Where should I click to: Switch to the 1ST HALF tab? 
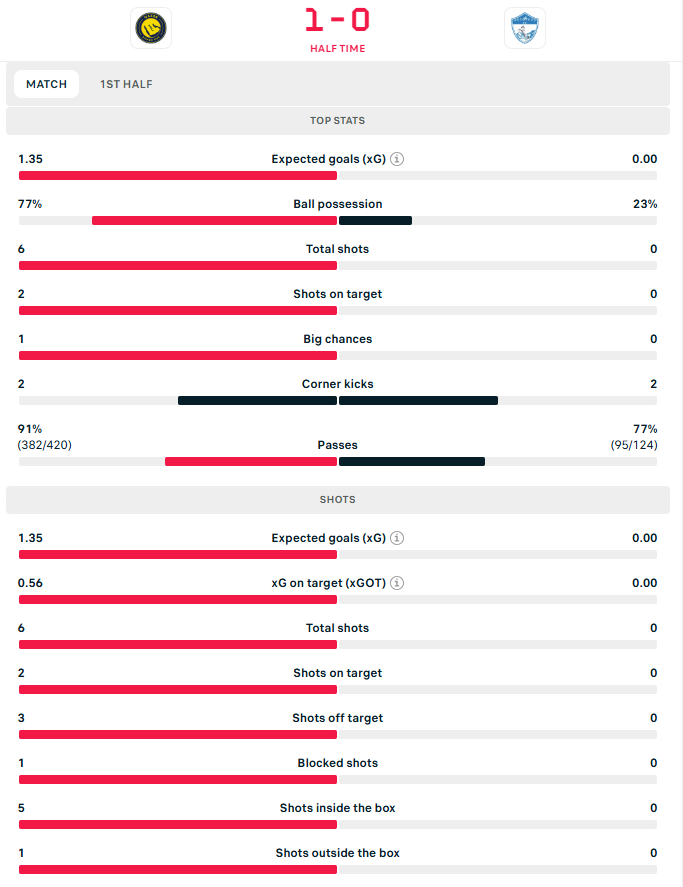tap(126, 84)
